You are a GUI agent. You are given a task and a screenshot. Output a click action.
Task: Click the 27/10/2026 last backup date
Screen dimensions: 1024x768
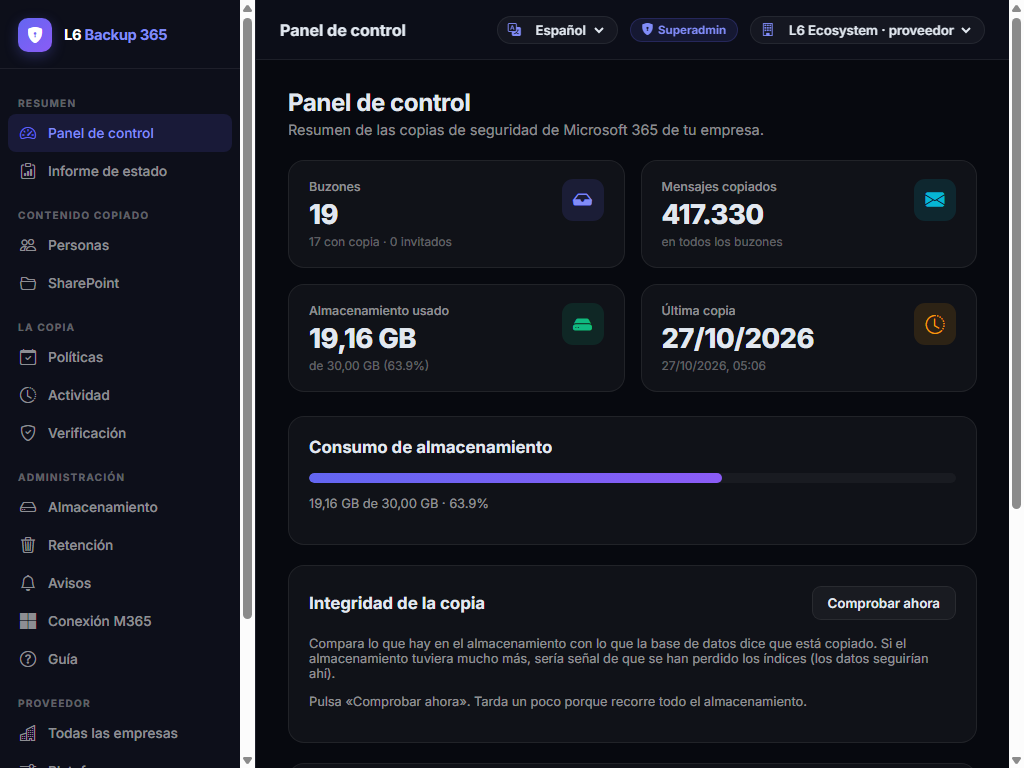(738, 339)
